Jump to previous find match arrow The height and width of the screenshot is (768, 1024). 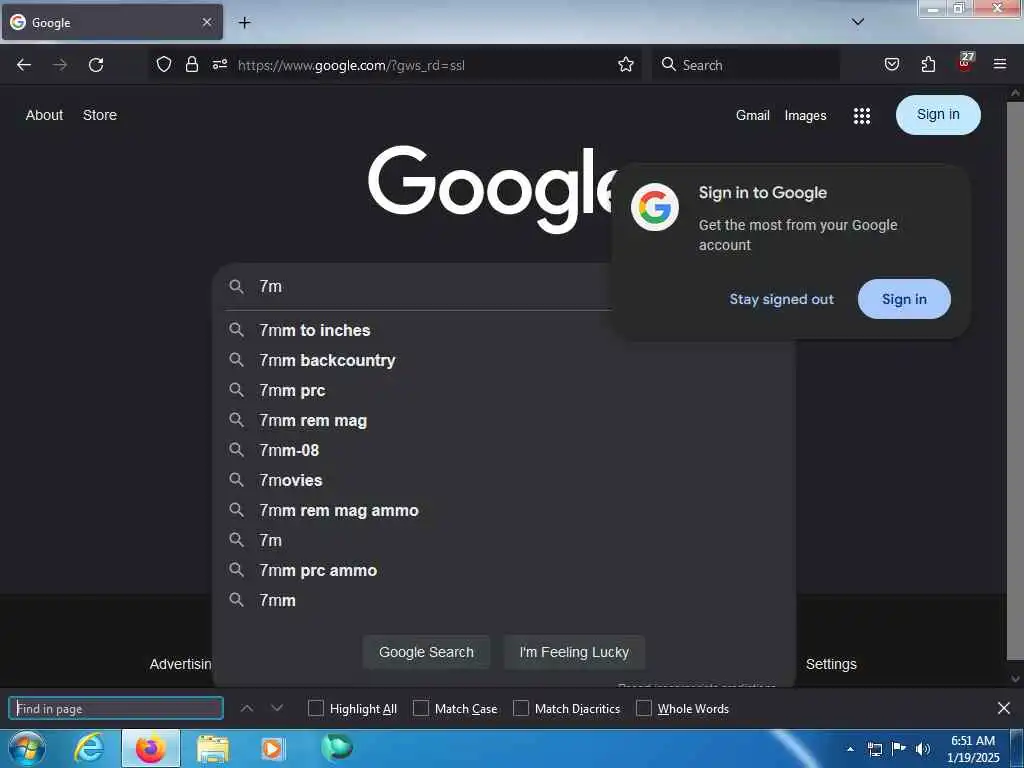pyautogui.click(x=247, y=708)
